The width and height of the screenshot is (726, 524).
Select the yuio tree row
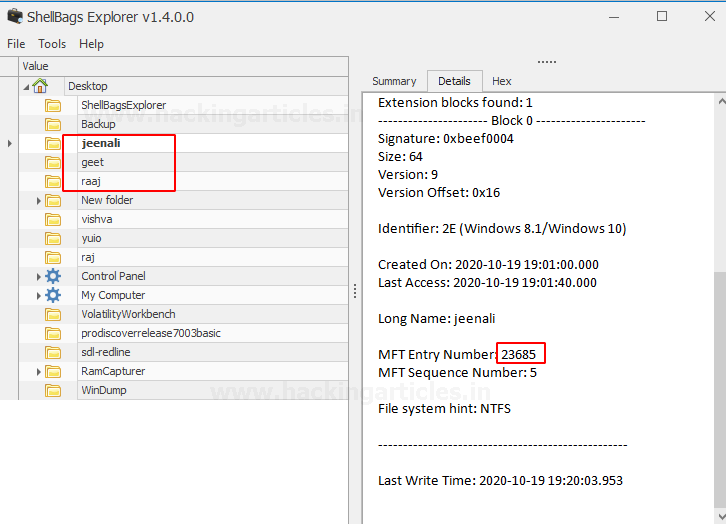tap(213, 238)
